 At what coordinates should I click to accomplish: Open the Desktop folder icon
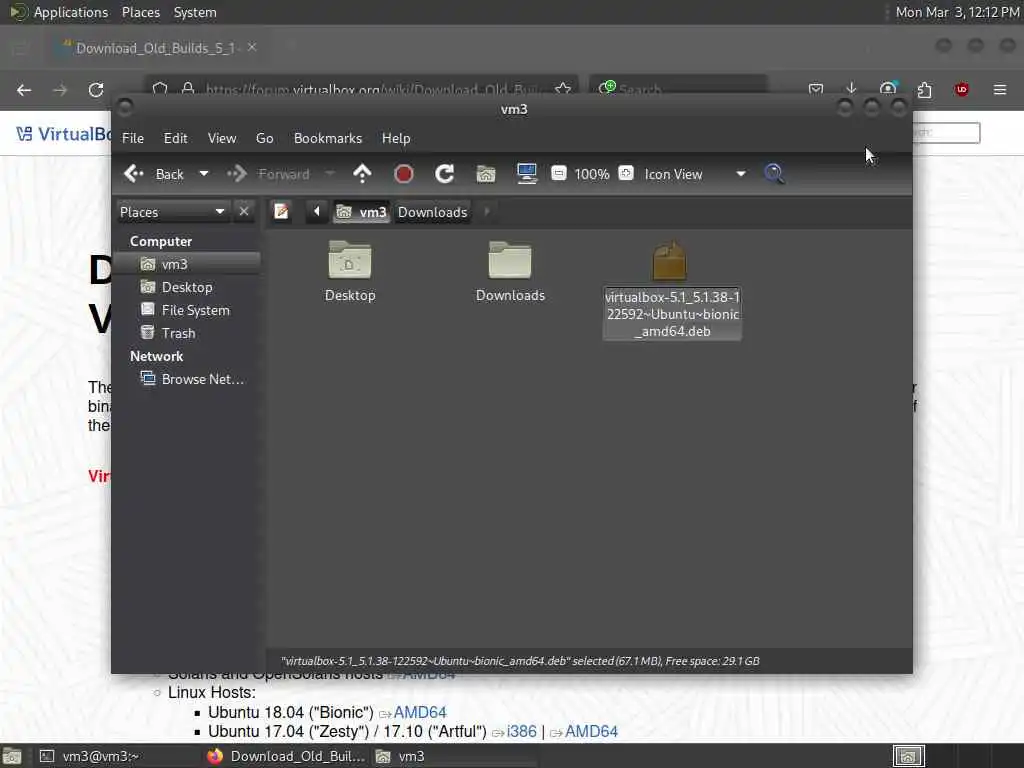coord(350,260)
